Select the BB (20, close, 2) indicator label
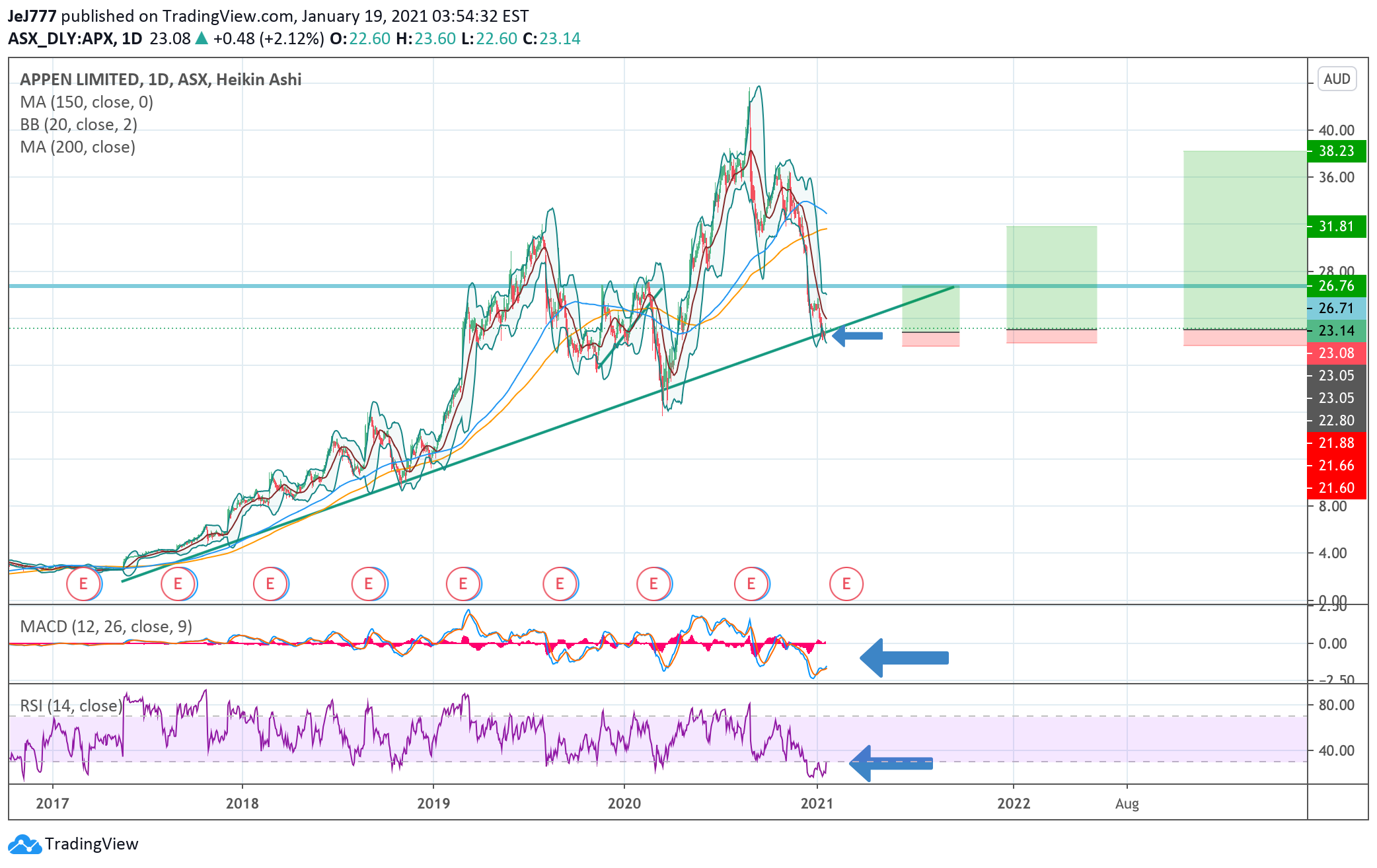The height and width of the screenshot is (868, 1377). coord(79,125)
